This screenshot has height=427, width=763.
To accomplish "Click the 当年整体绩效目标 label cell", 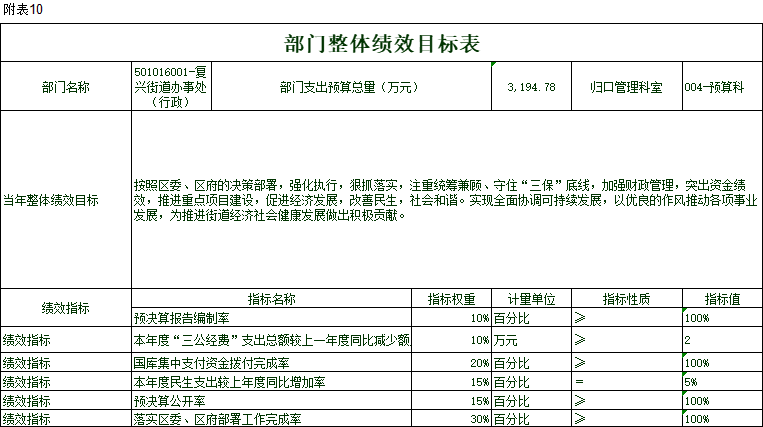I will pos(66,200).
